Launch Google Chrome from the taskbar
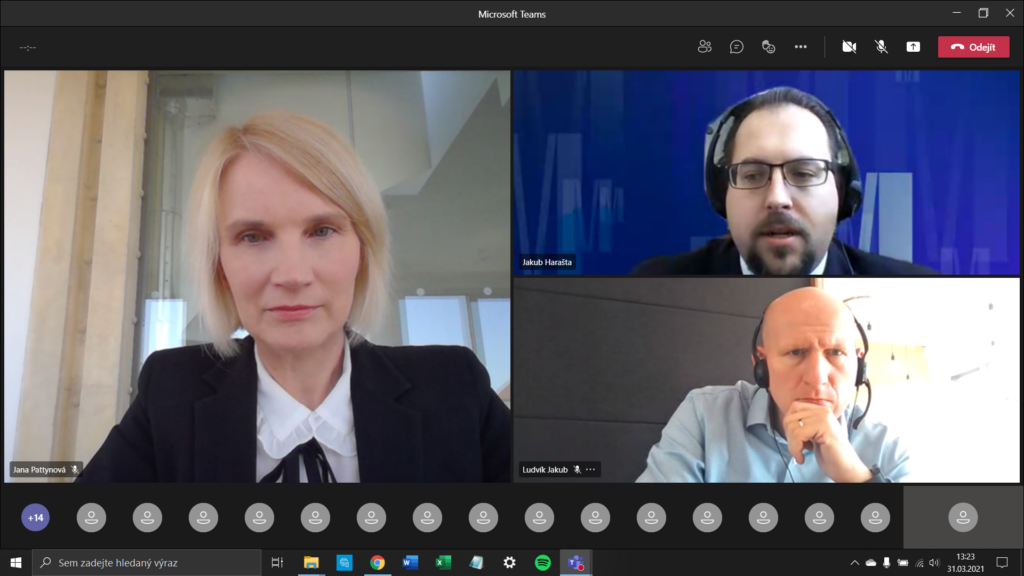1024x576 pixels. (x=377, y=563)
